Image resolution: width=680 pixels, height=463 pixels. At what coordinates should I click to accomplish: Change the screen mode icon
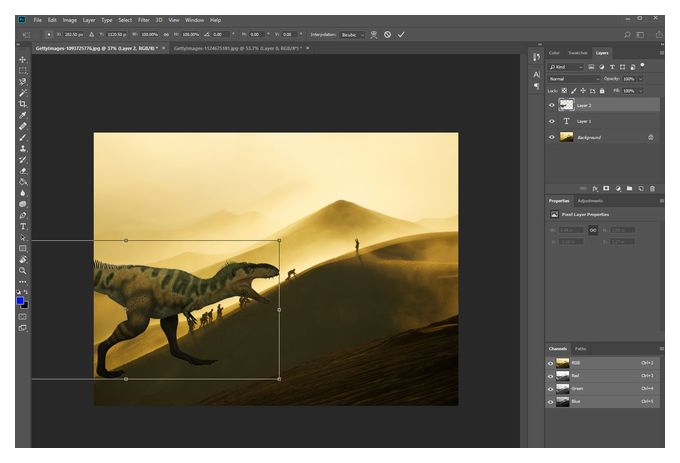click(x=23, y=328)
